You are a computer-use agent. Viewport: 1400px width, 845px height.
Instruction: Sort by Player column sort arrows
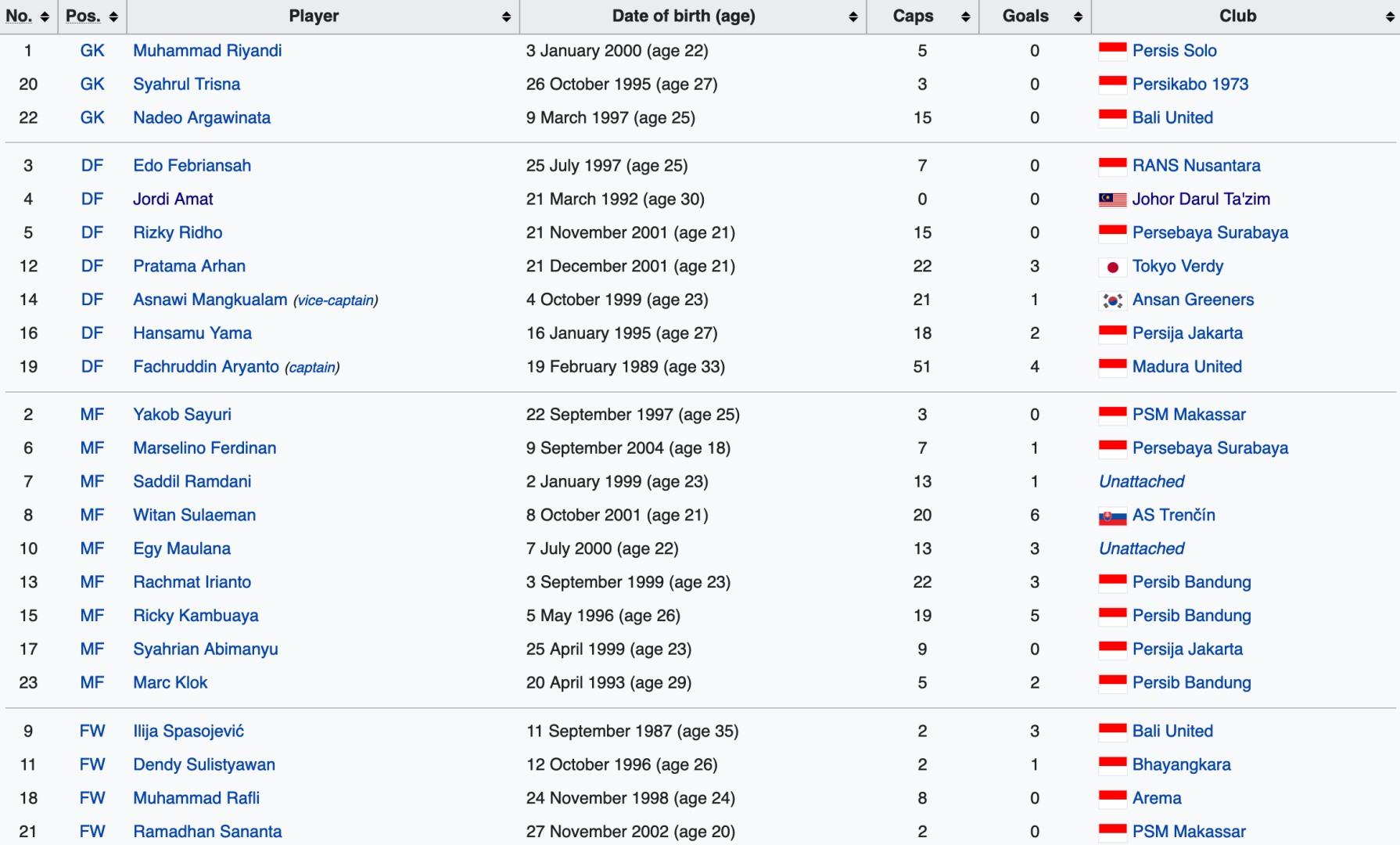(x=506, y=16)
